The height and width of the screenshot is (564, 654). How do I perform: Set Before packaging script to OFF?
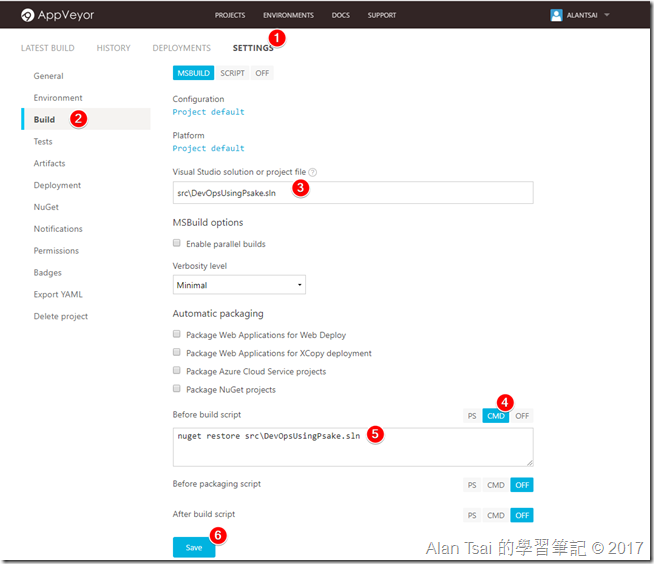(522, 485)
